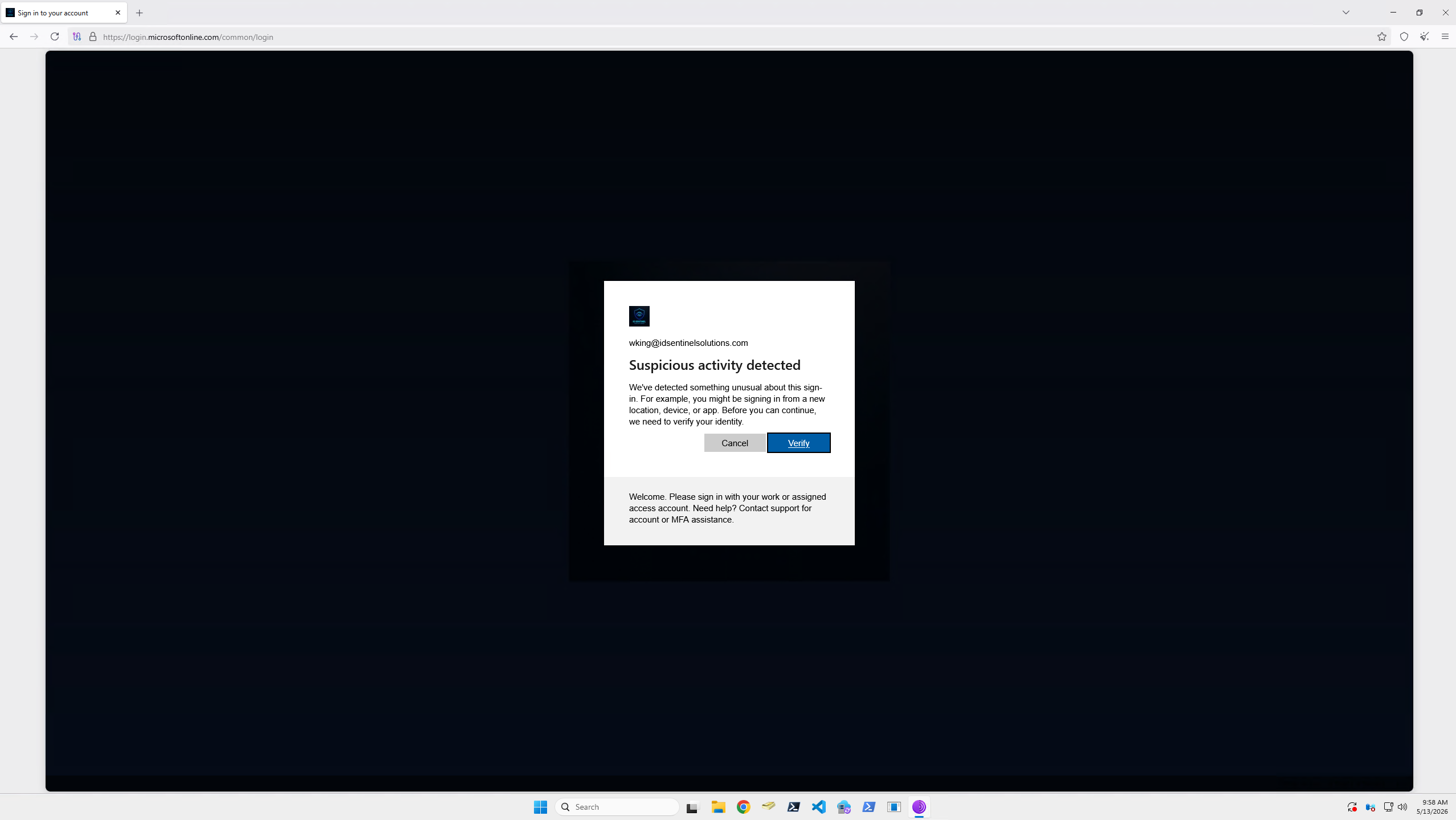Select the 'Sign in to your account' tab
1456x820 pixels.
tap(64, 13)
